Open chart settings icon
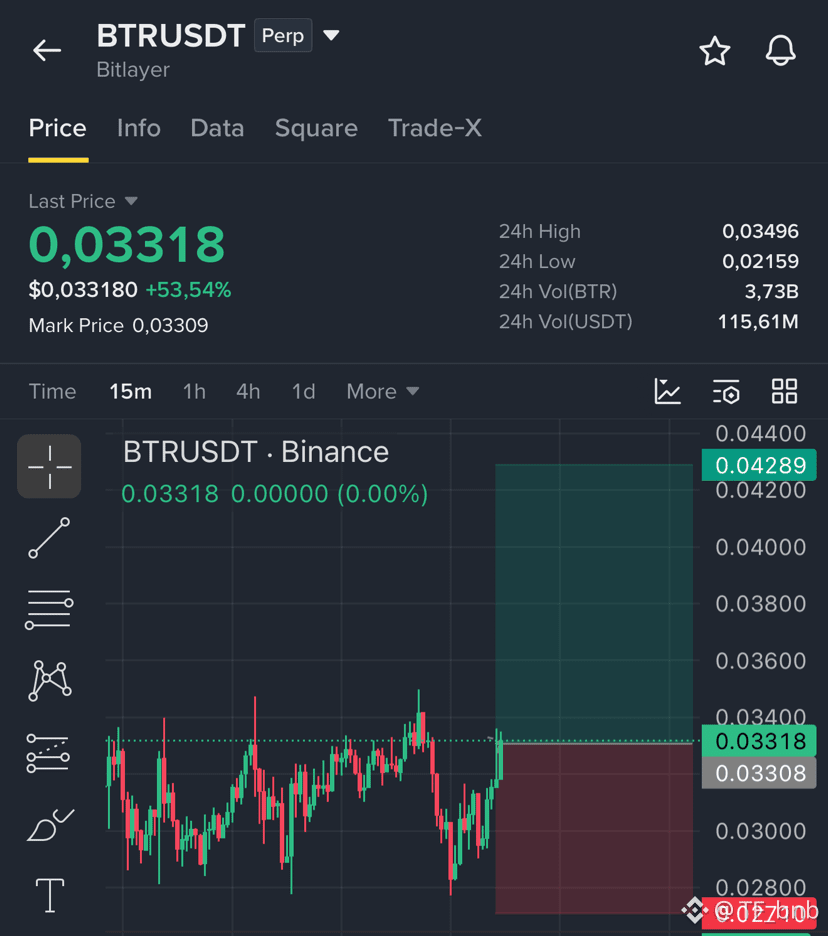Image resolution: width=828 pixels, height=936 pixels. point(726,392)
